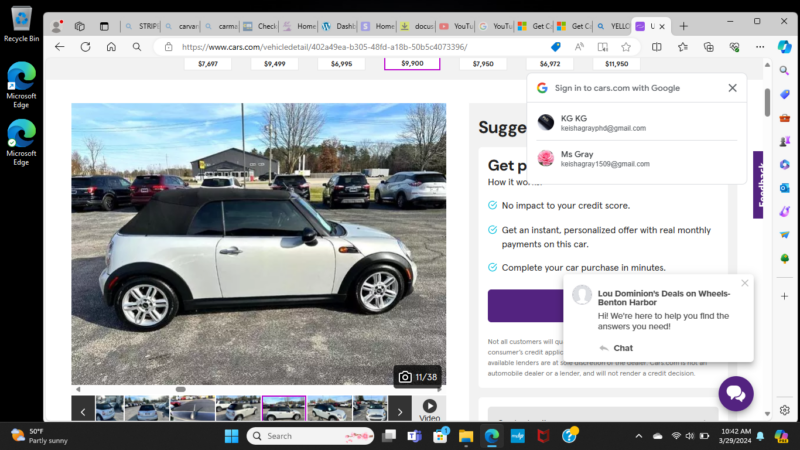Start Chat with Lou Dominion's dealer
Screen dimensions: 800x450
pyautogui.click(x=616, y=348)
